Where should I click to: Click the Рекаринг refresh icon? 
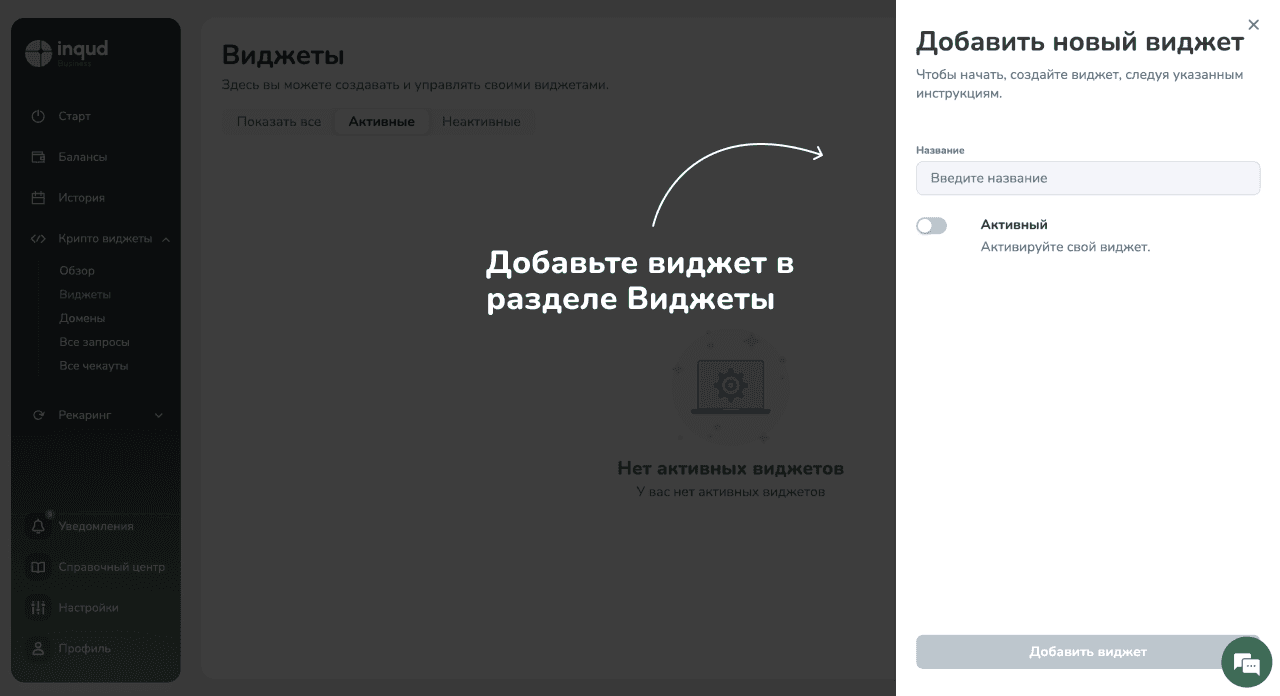(x=38, y=415)
